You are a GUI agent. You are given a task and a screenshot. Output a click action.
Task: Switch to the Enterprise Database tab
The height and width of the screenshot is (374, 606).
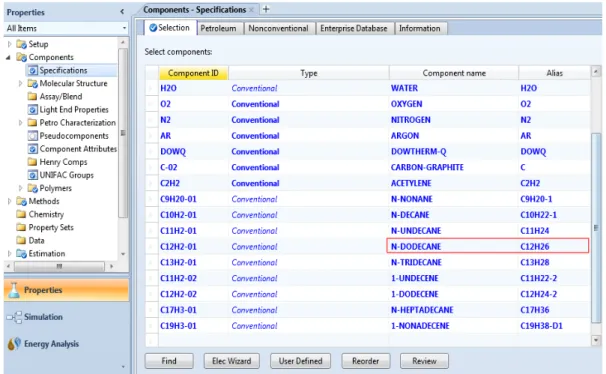click(x=354, y=29)
